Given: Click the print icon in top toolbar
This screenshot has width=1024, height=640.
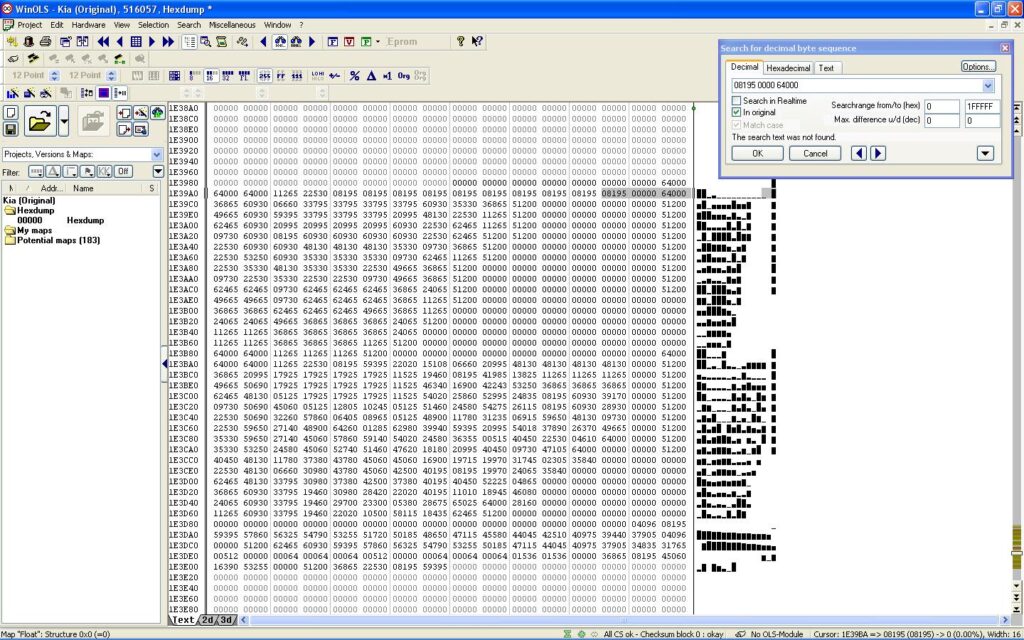Looking at the screenshot, I should (x=45, y=42).
